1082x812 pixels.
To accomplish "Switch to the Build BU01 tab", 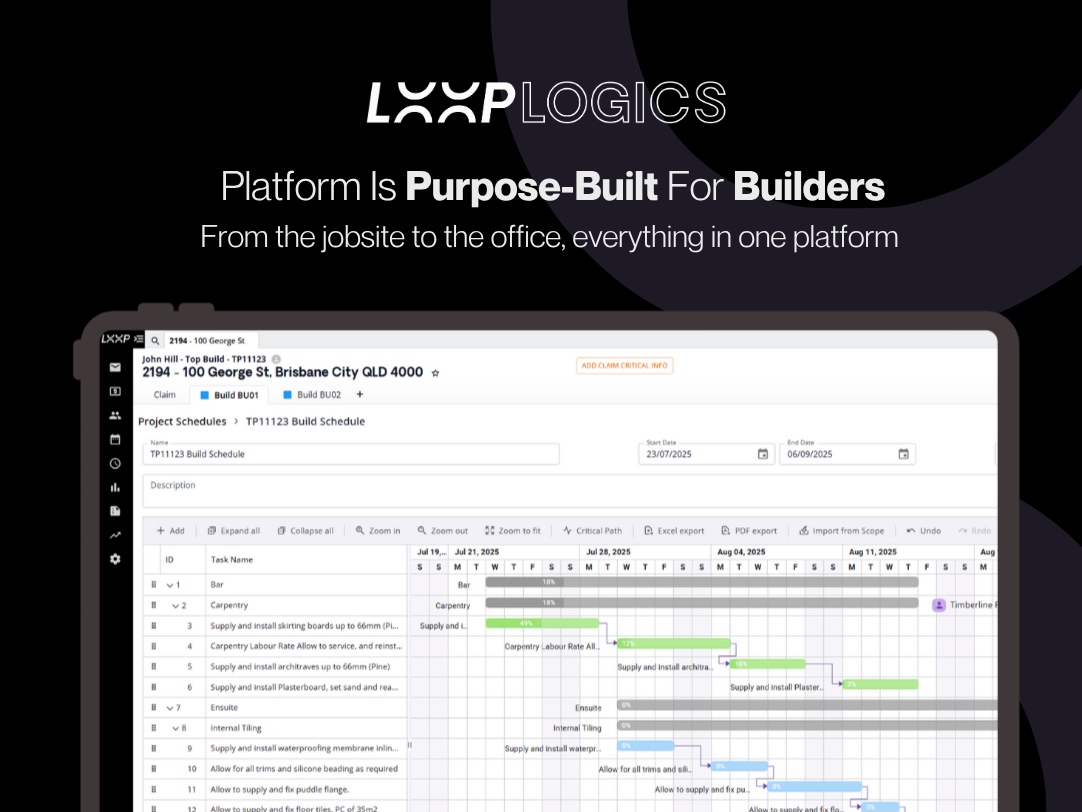I will (x=229, y=395).
